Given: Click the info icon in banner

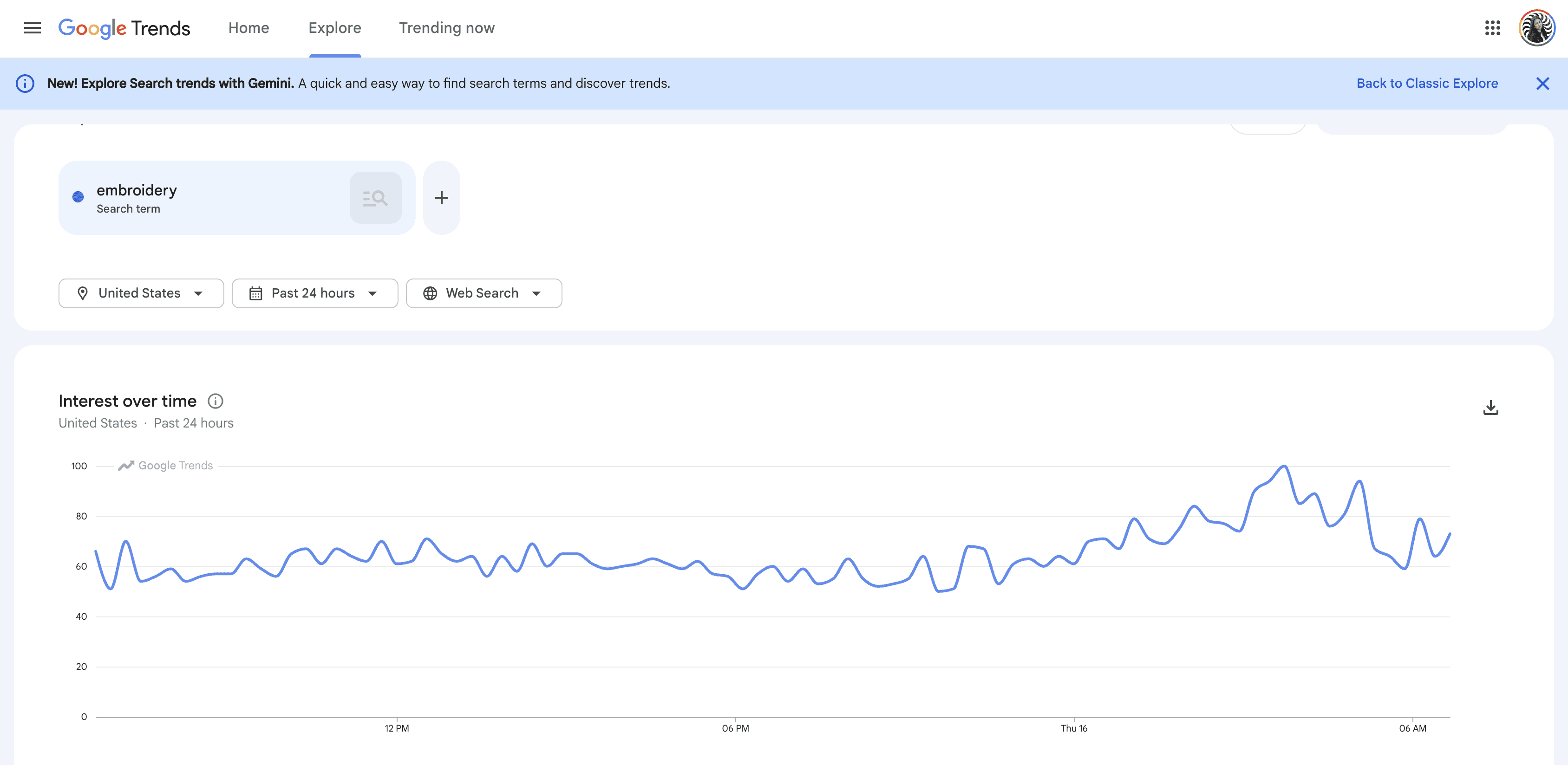Looking at the screenshot, I should click(25, 84).
